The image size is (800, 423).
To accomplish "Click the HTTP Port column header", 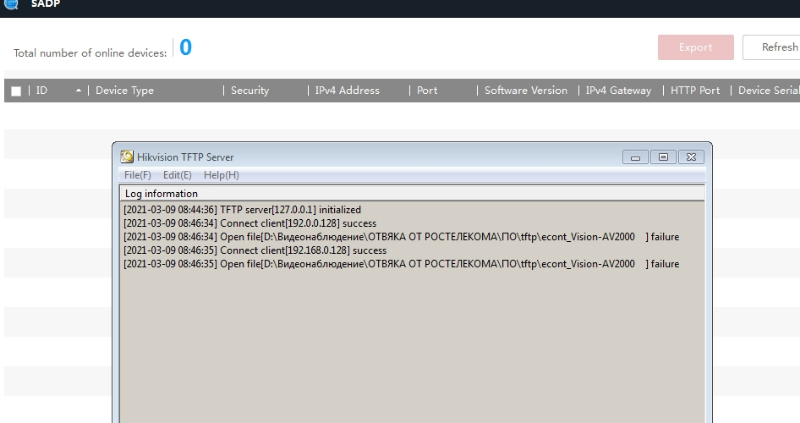I will click(695, 90).
